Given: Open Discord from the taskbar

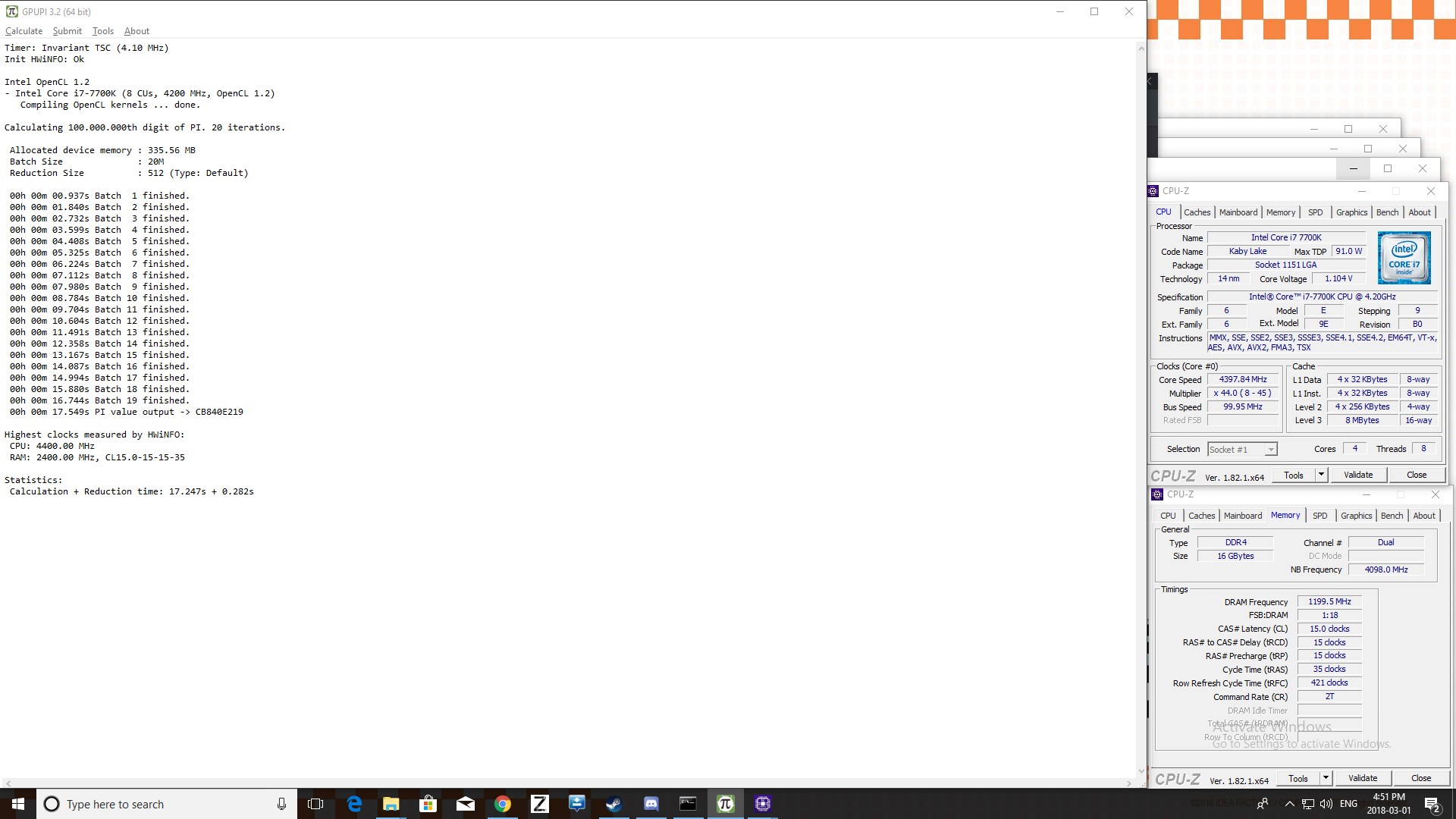Looking at the screenshot, I should (651, 804).
